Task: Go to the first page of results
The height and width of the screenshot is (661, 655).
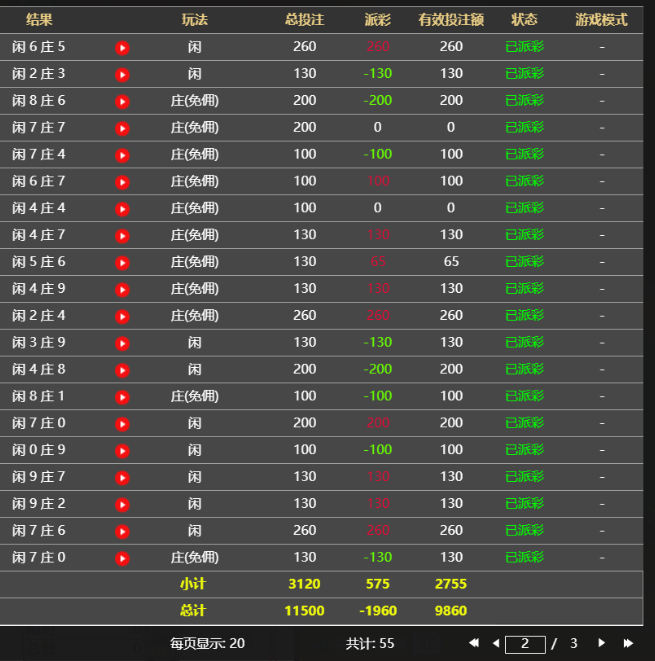Action: [x=473, y=643]
